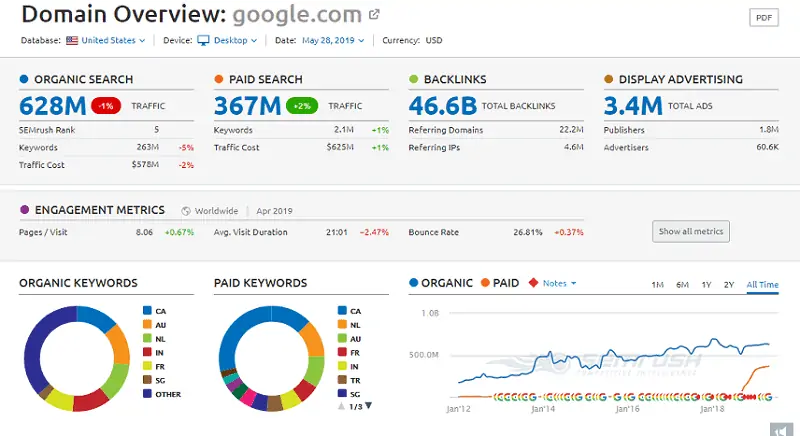
Task: Click the PAID SEARCH section heading
Action: 266,80
